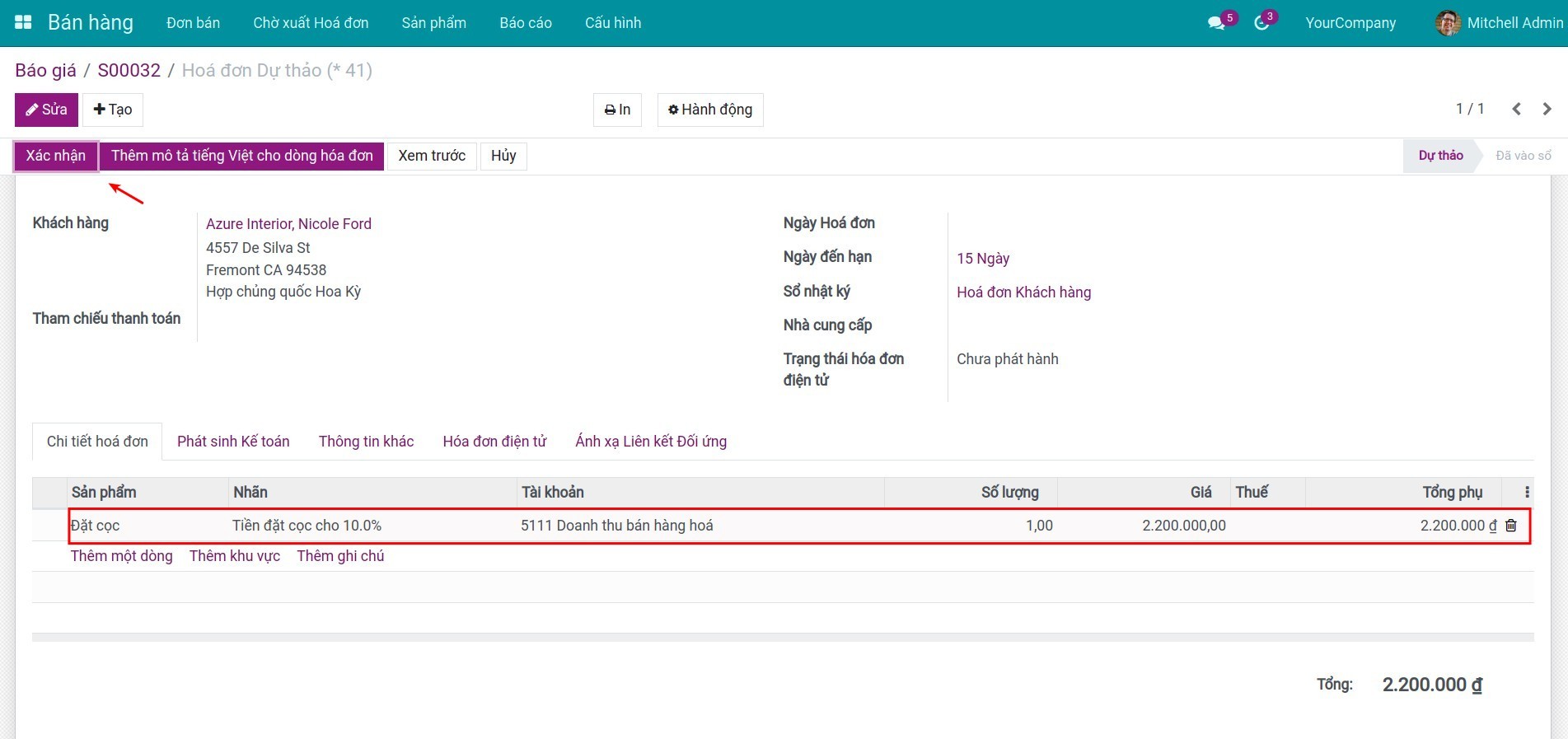Open the apps grid menu icon
This screenshot has width=1568, height=739.
23,22
